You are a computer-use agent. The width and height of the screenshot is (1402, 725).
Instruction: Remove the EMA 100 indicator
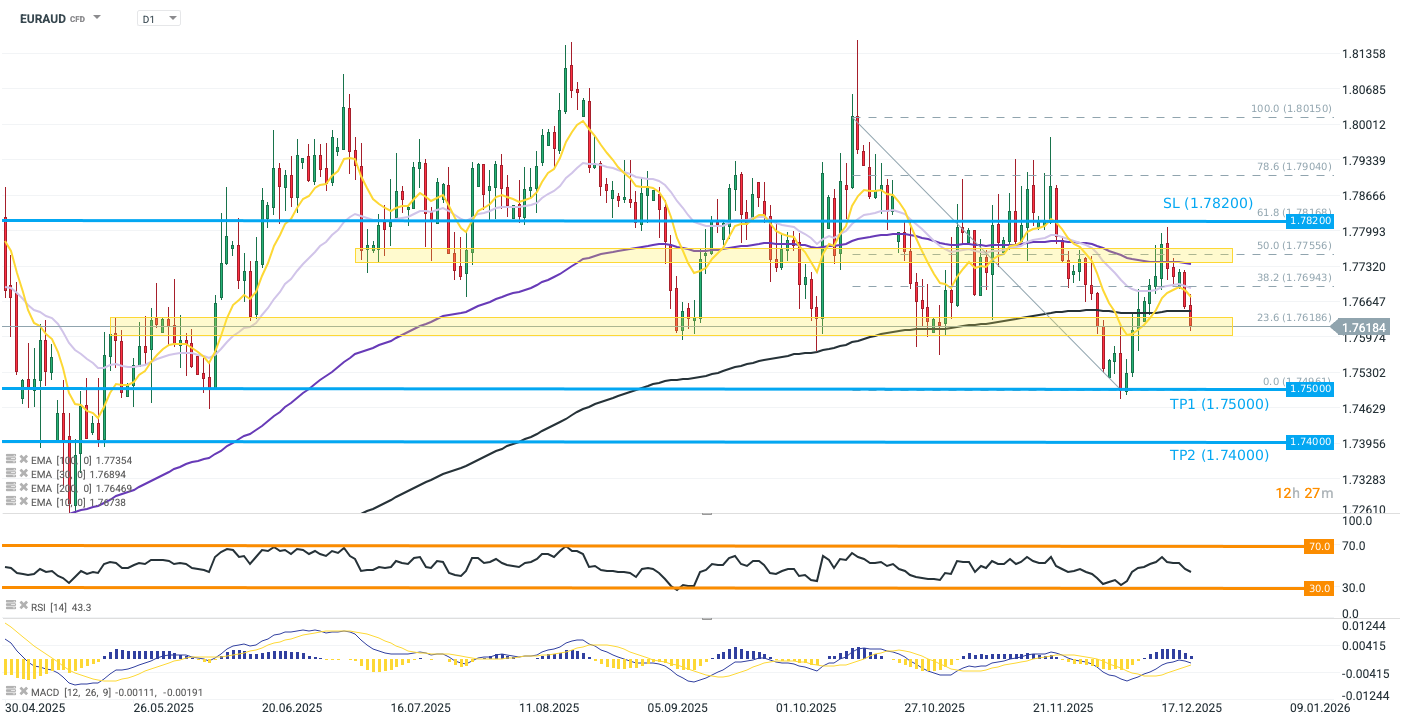[24, 460]
